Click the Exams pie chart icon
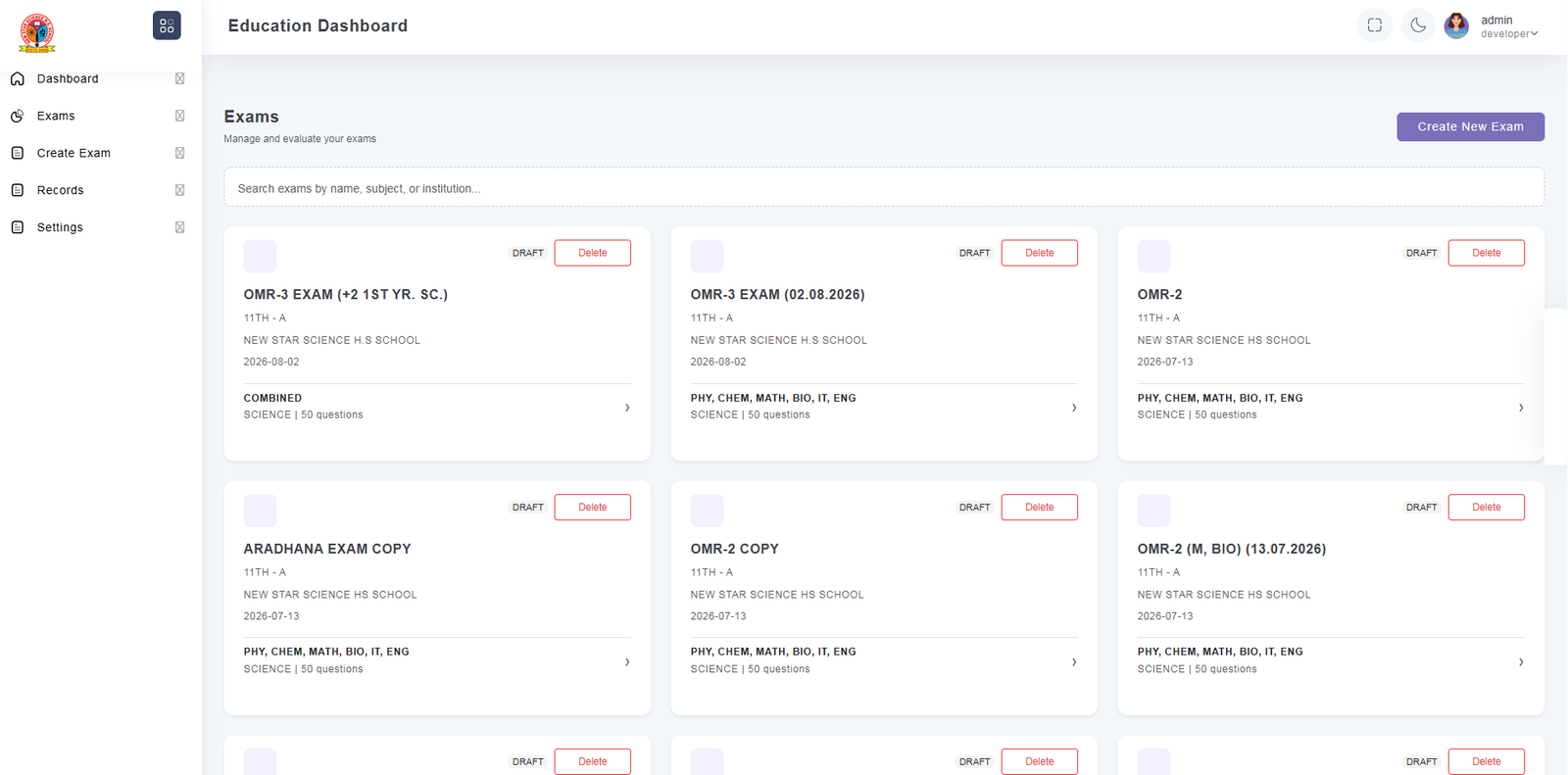Viewport: 1568px width, 775px height. (x=18, y=116)
